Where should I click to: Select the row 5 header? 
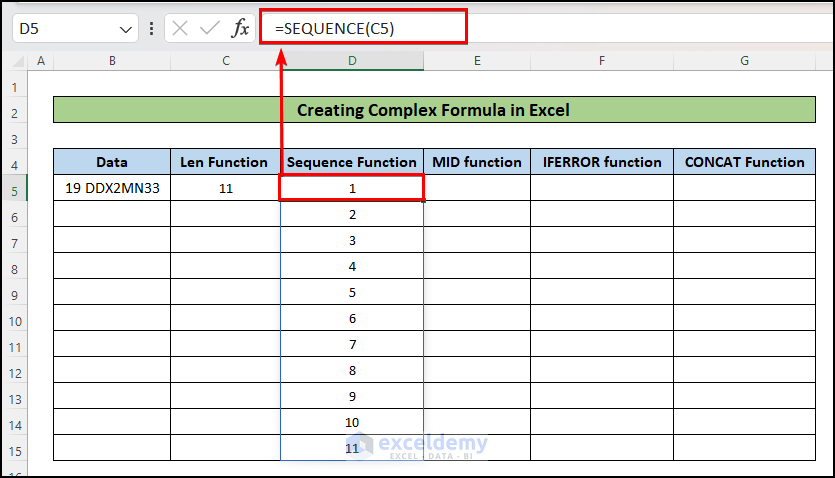(15, 188)
